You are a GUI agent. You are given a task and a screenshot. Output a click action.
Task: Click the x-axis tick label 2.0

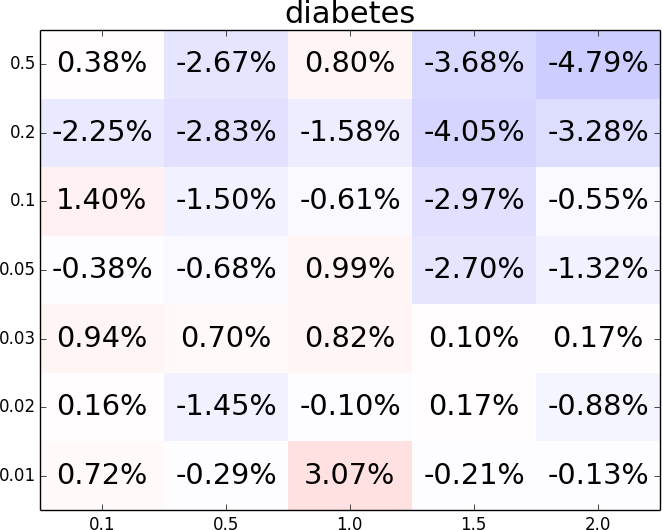598,522
